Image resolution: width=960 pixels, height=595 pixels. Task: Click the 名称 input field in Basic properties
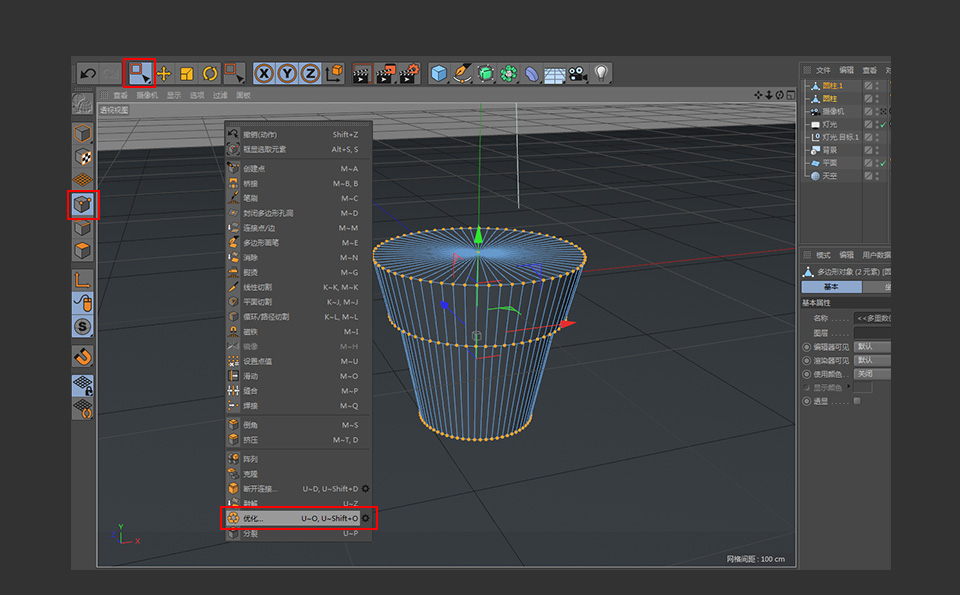coord(873,318)
